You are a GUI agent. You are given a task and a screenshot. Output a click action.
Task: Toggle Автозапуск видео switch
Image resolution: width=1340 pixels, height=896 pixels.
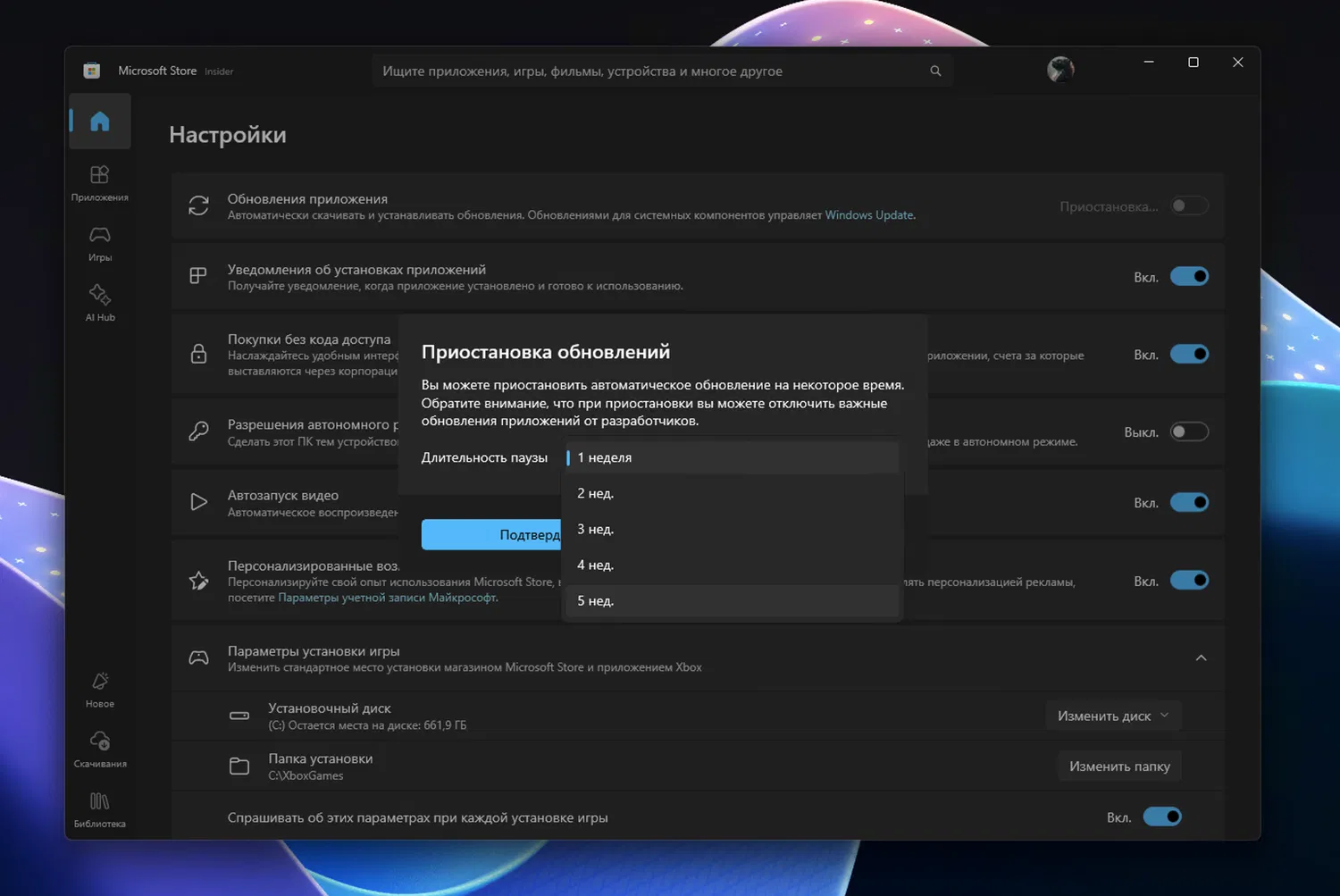(1189, 502)
